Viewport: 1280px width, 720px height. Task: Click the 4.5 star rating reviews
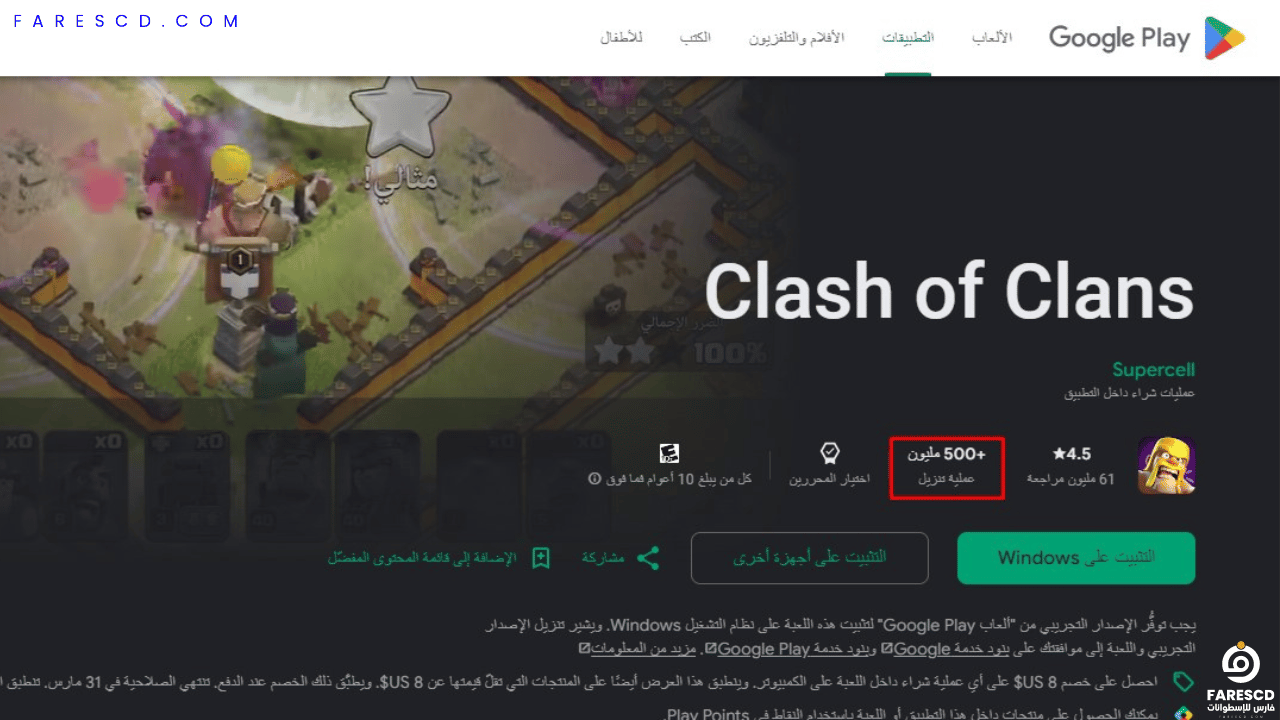pos(1071,466)
